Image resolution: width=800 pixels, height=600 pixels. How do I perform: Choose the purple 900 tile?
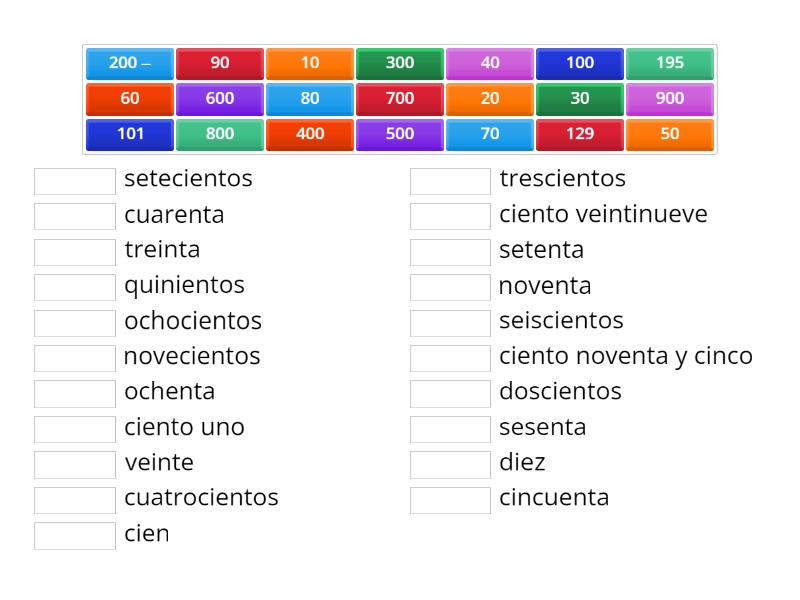tap(669, 98)
